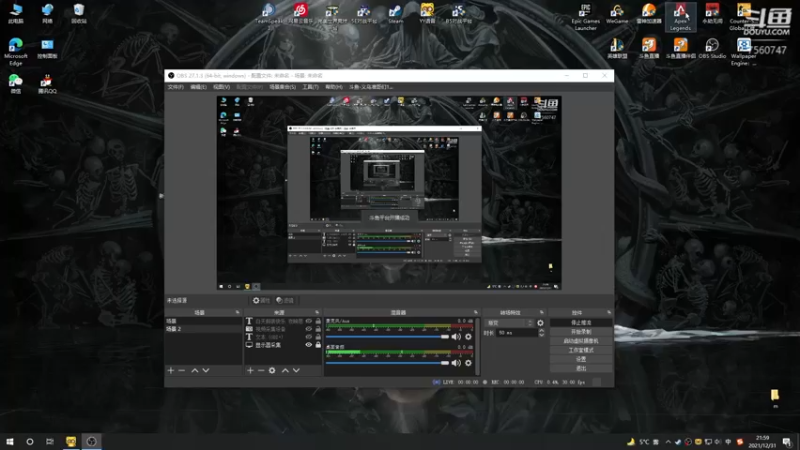Open Task View in the taskbar
Viewport: 800px width, 450px height.
pyautogui.click(x=49, y=441)
